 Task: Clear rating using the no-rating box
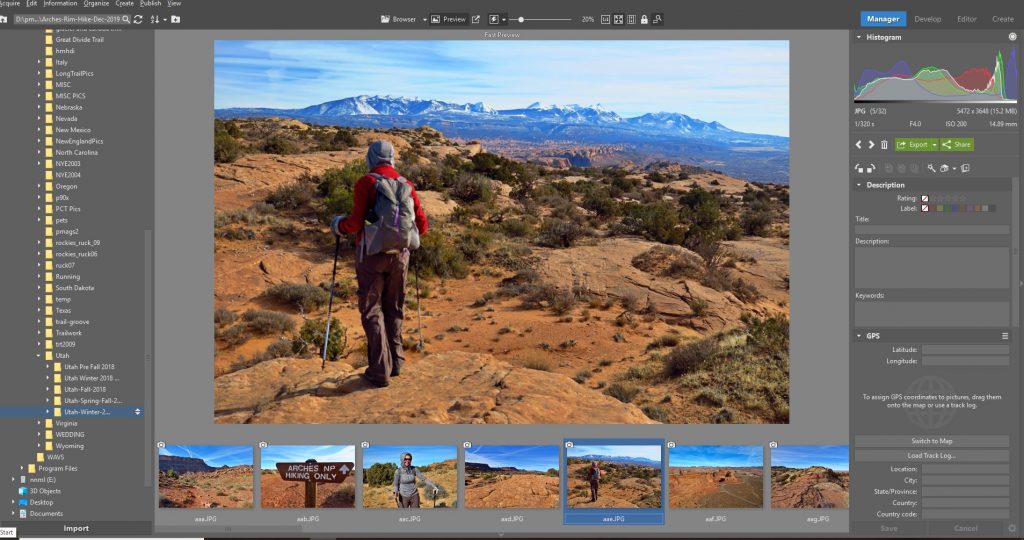coord(925,198)
